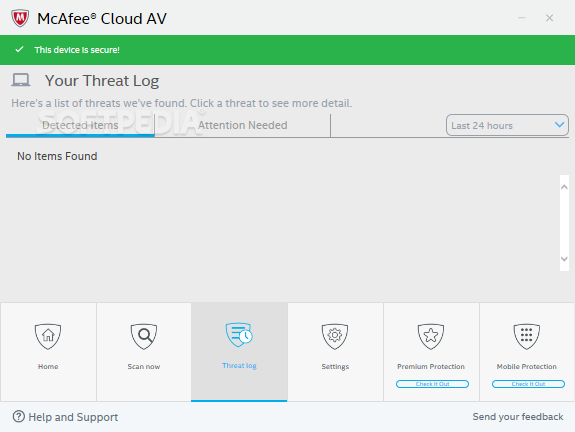Click Send your feedback link

pos(518,417)
